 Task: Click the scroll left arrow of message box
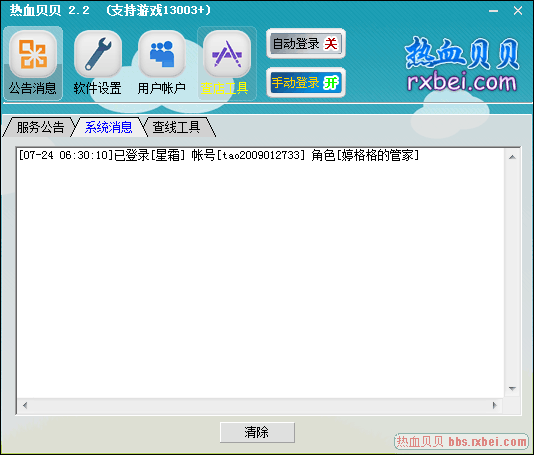click(x=25, y=405)
